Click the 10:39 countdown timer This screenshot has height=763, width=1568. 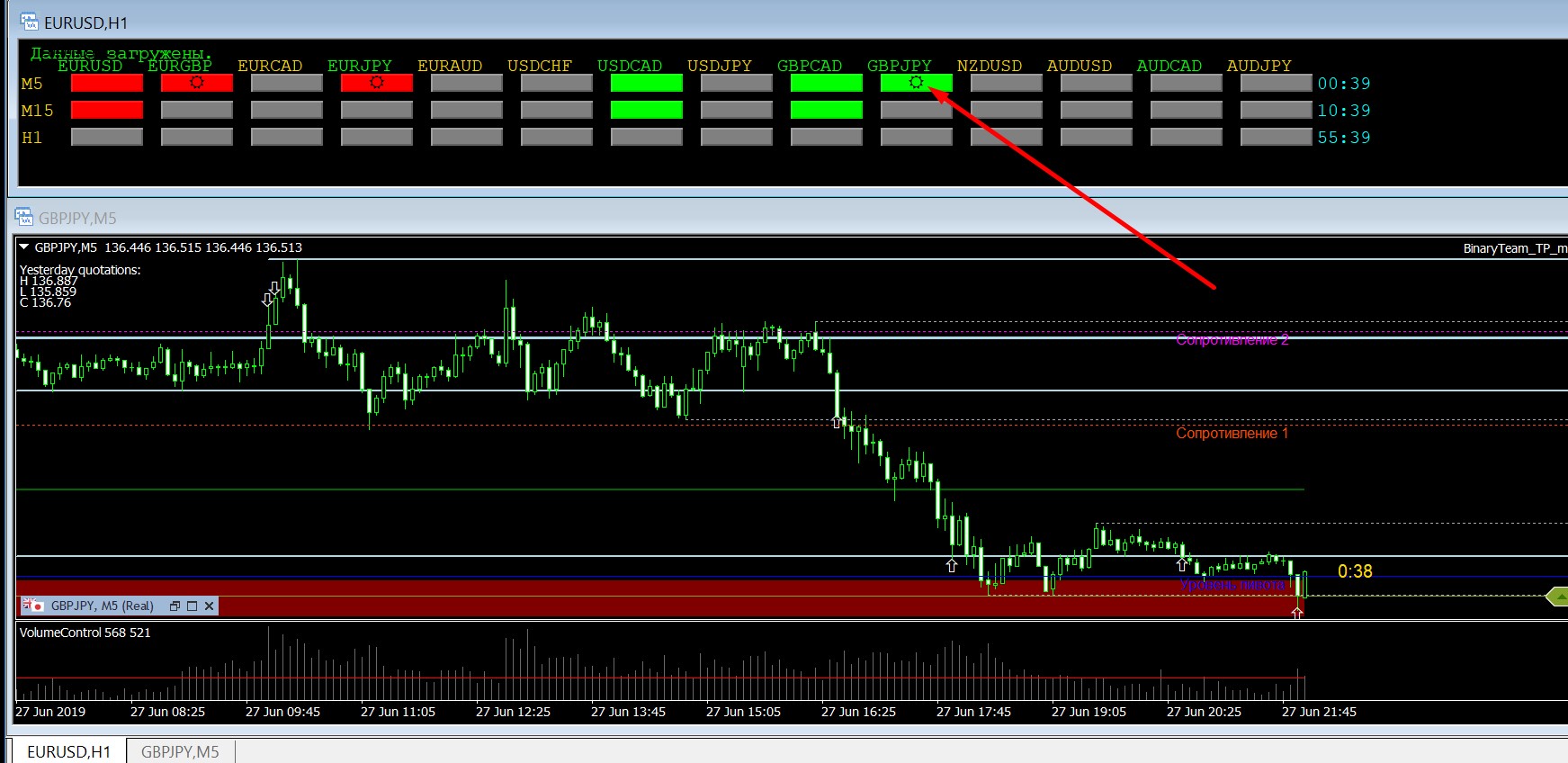point(1344,111)
